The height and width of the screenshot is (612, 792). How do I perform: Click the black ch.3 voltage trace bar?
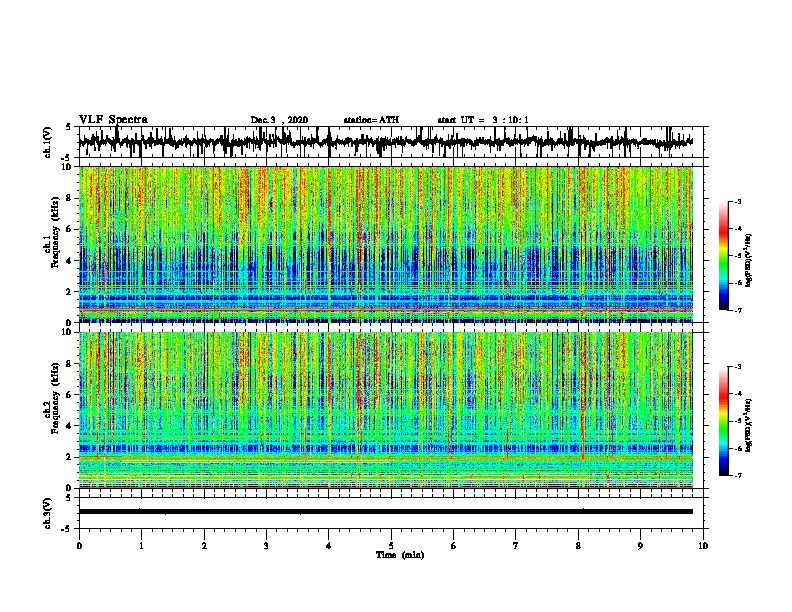pyautogui.click(x=386, y=512)
